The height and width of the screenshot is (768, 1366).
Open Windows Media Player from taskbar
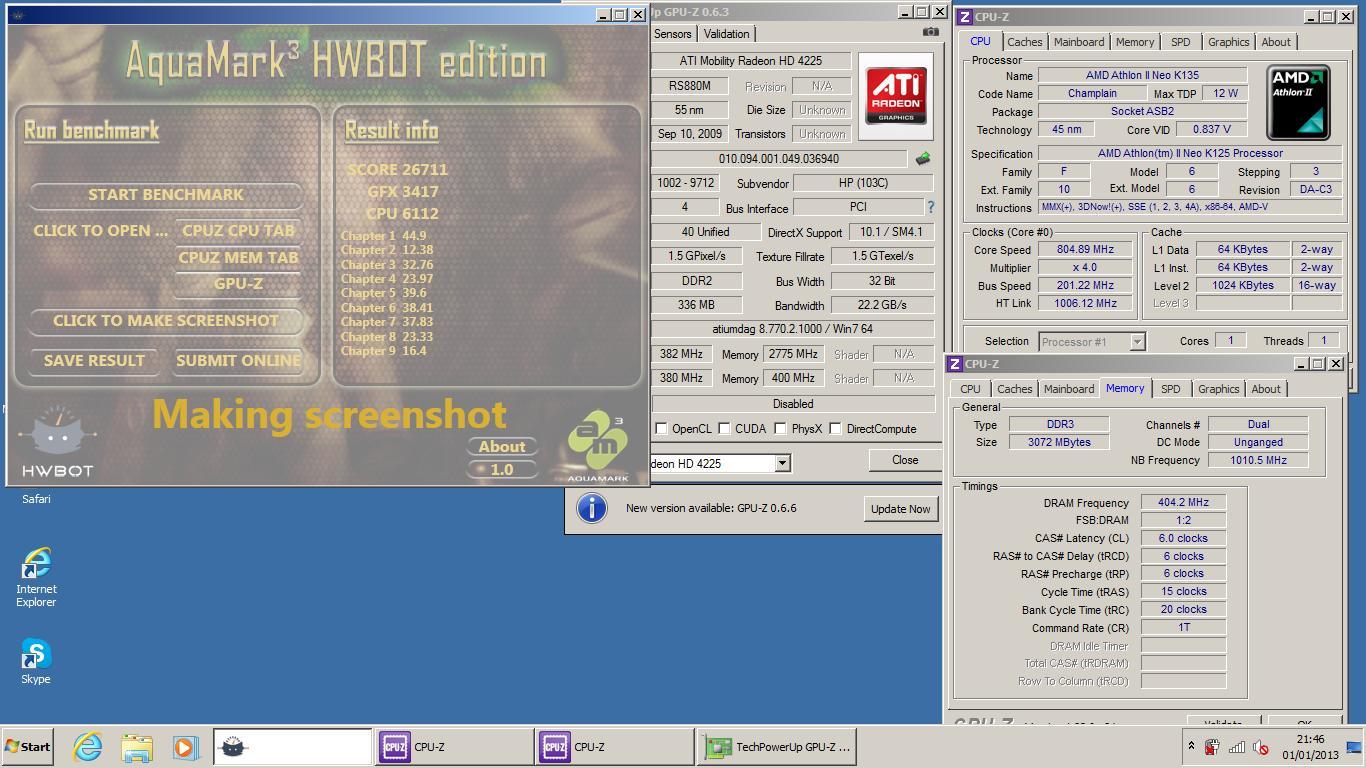(184, 747)
